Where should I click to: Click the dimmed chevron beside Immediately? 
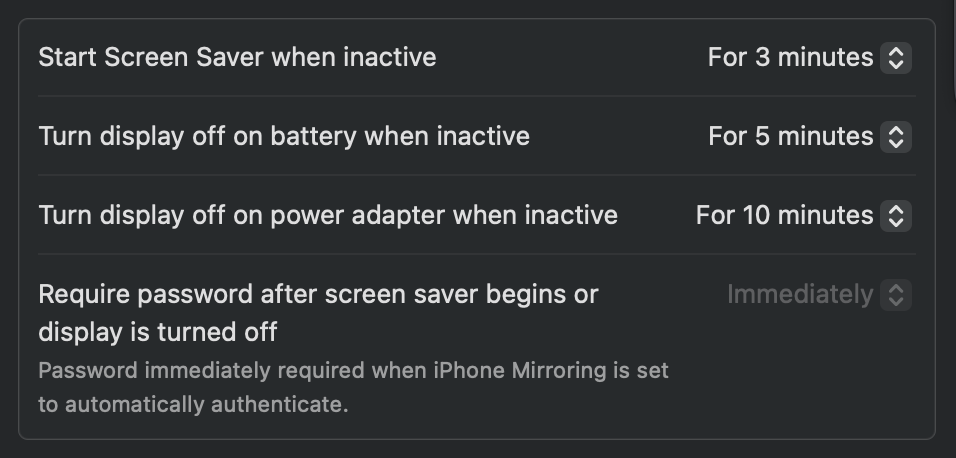895,295
